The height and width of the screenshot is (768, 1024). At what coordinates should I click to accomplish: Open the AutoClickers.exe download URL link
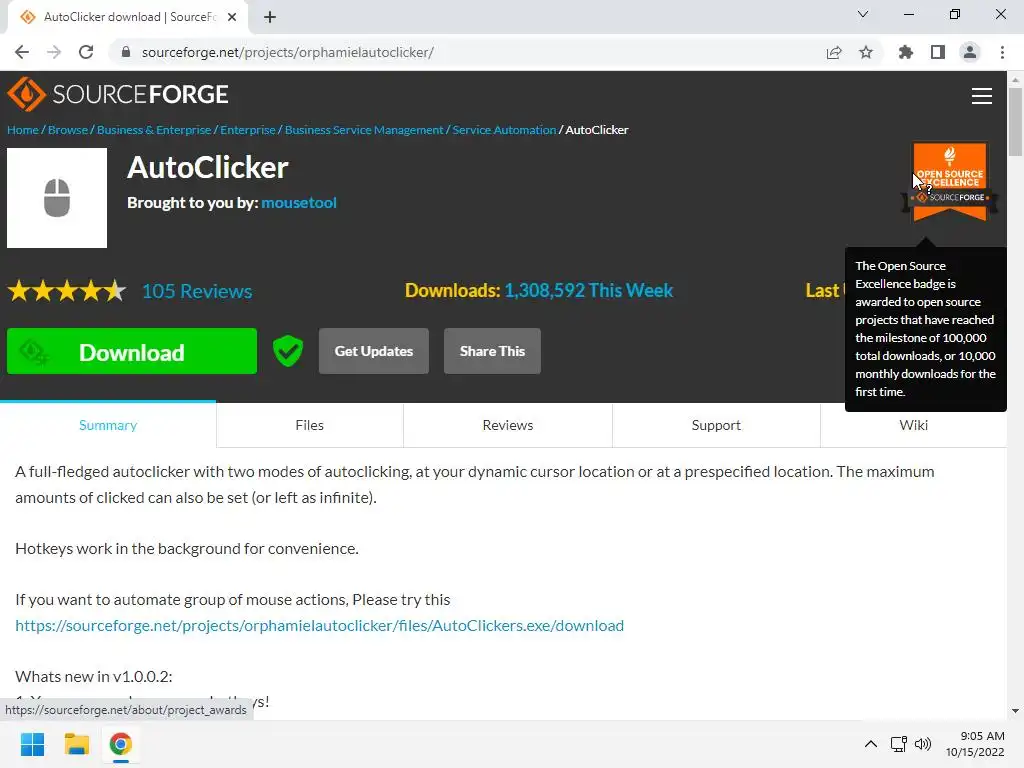click(x=319, y=626)
